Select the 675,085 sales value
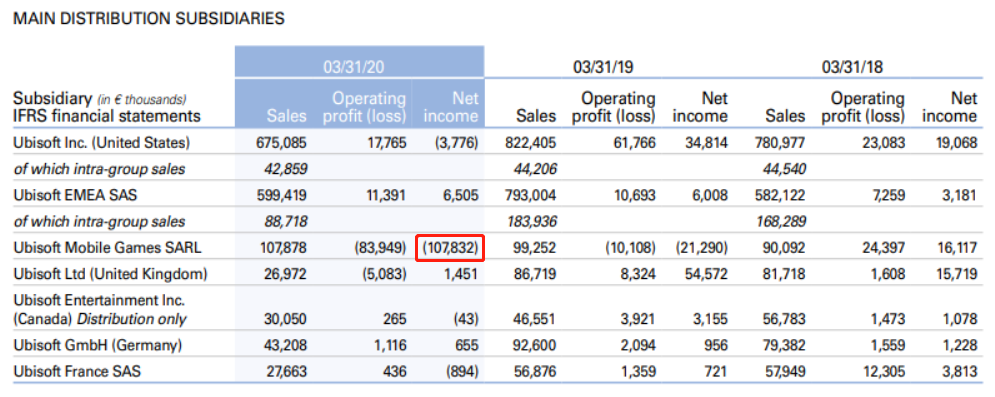Screen dimensions: 995x397 [281, 143]
